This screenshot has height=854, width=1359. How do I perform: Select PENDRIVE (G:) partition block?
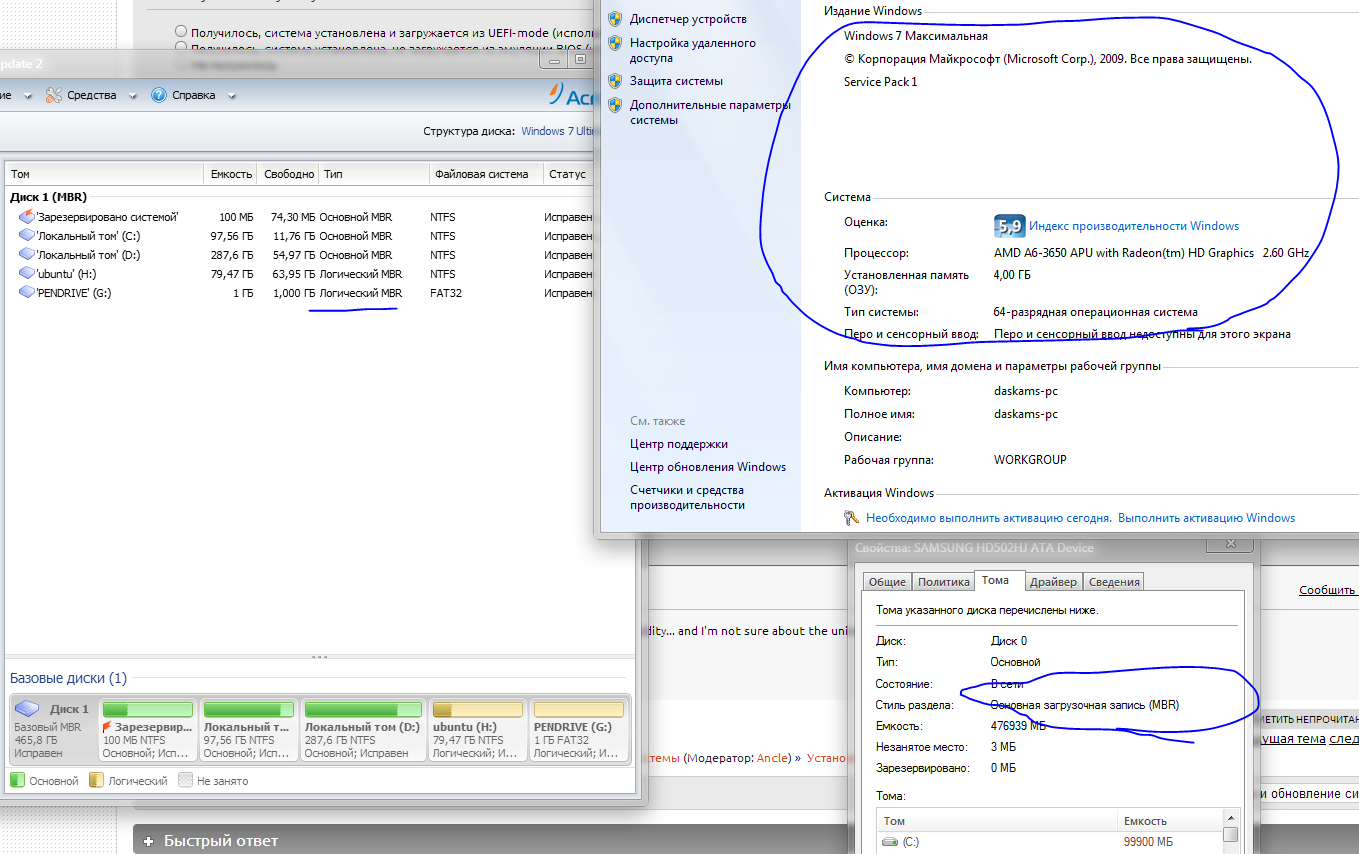[x=579, y=730]
